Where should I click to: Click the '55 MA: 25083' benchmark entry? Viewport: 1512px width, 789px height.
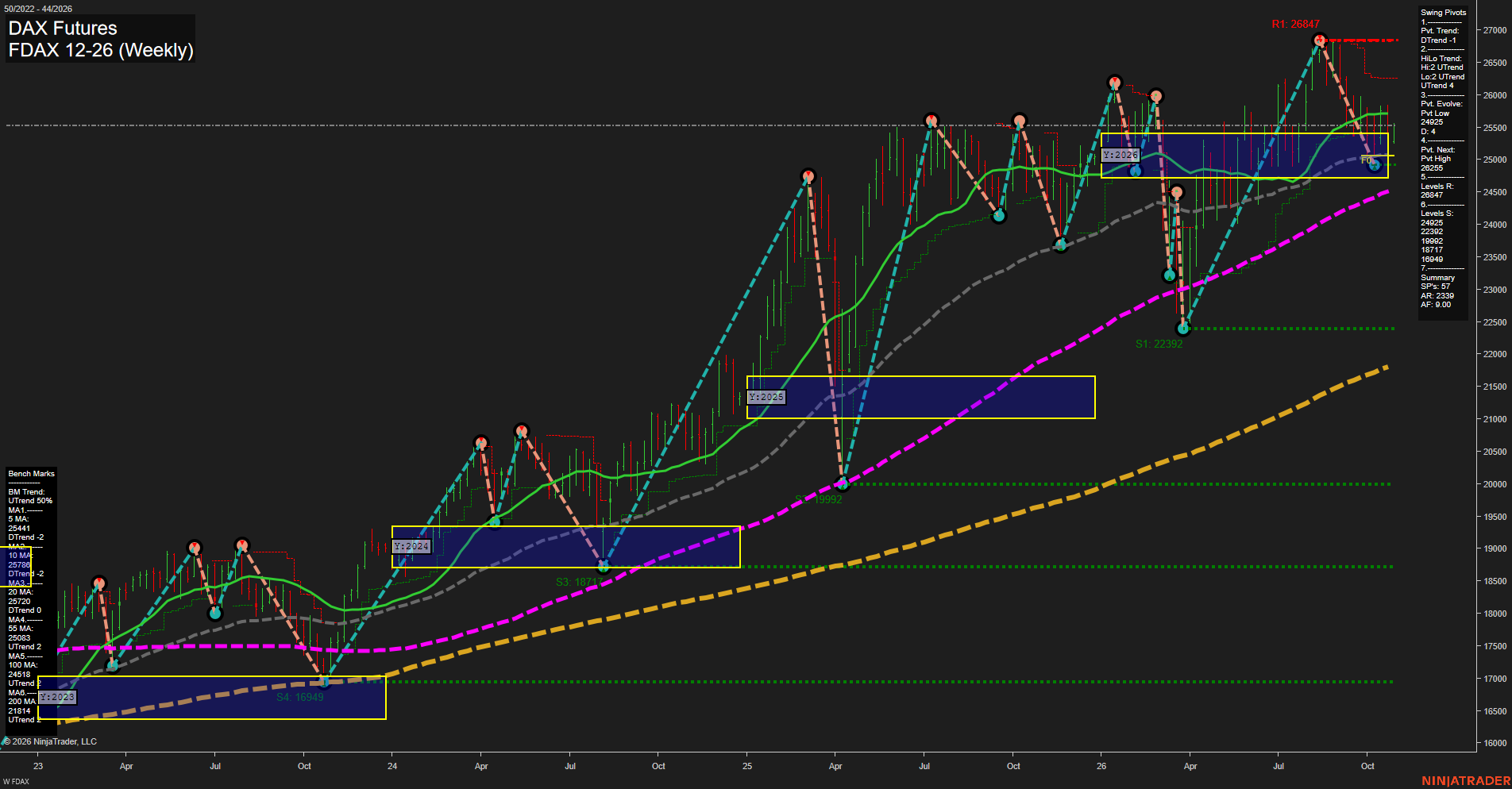tap(21, 633)
